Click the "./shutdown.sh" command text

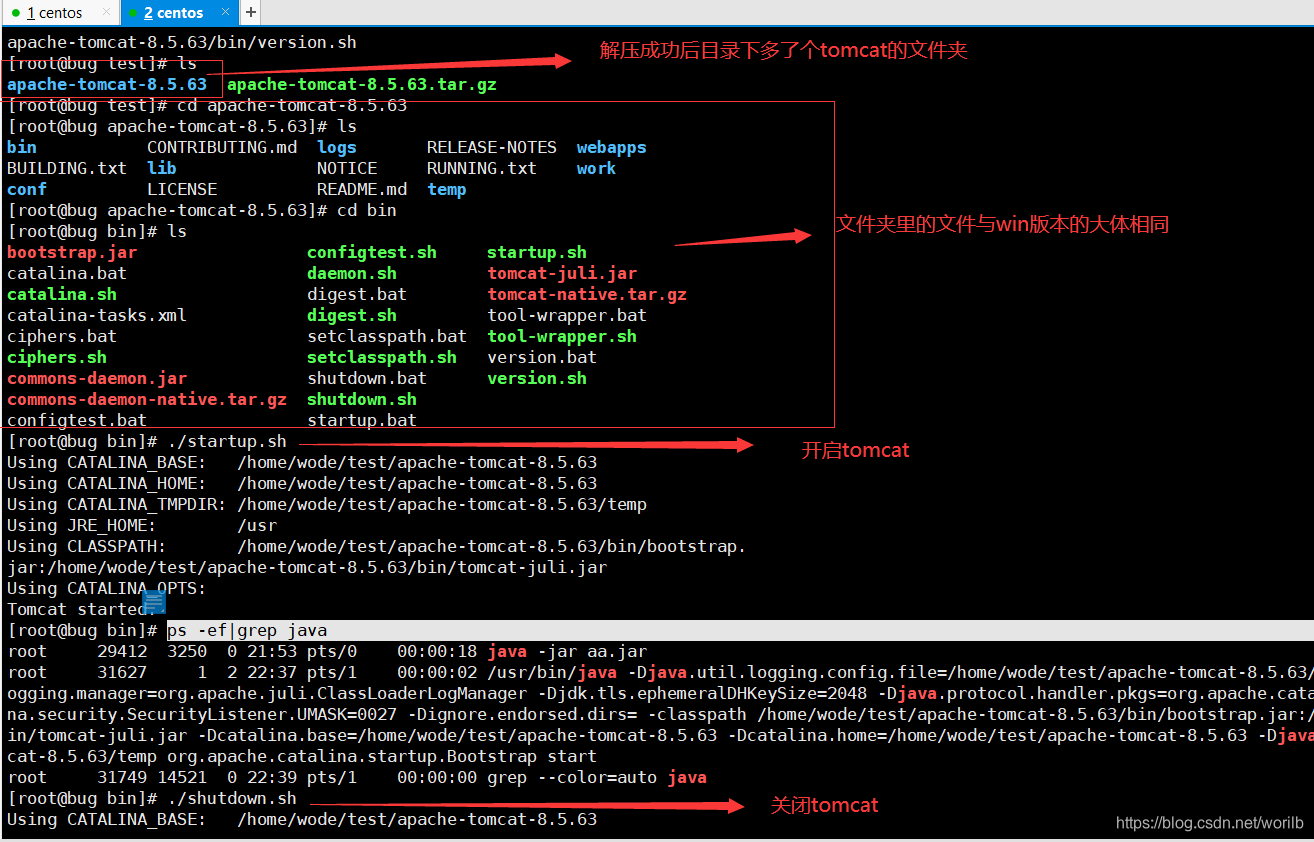[232, 798]
